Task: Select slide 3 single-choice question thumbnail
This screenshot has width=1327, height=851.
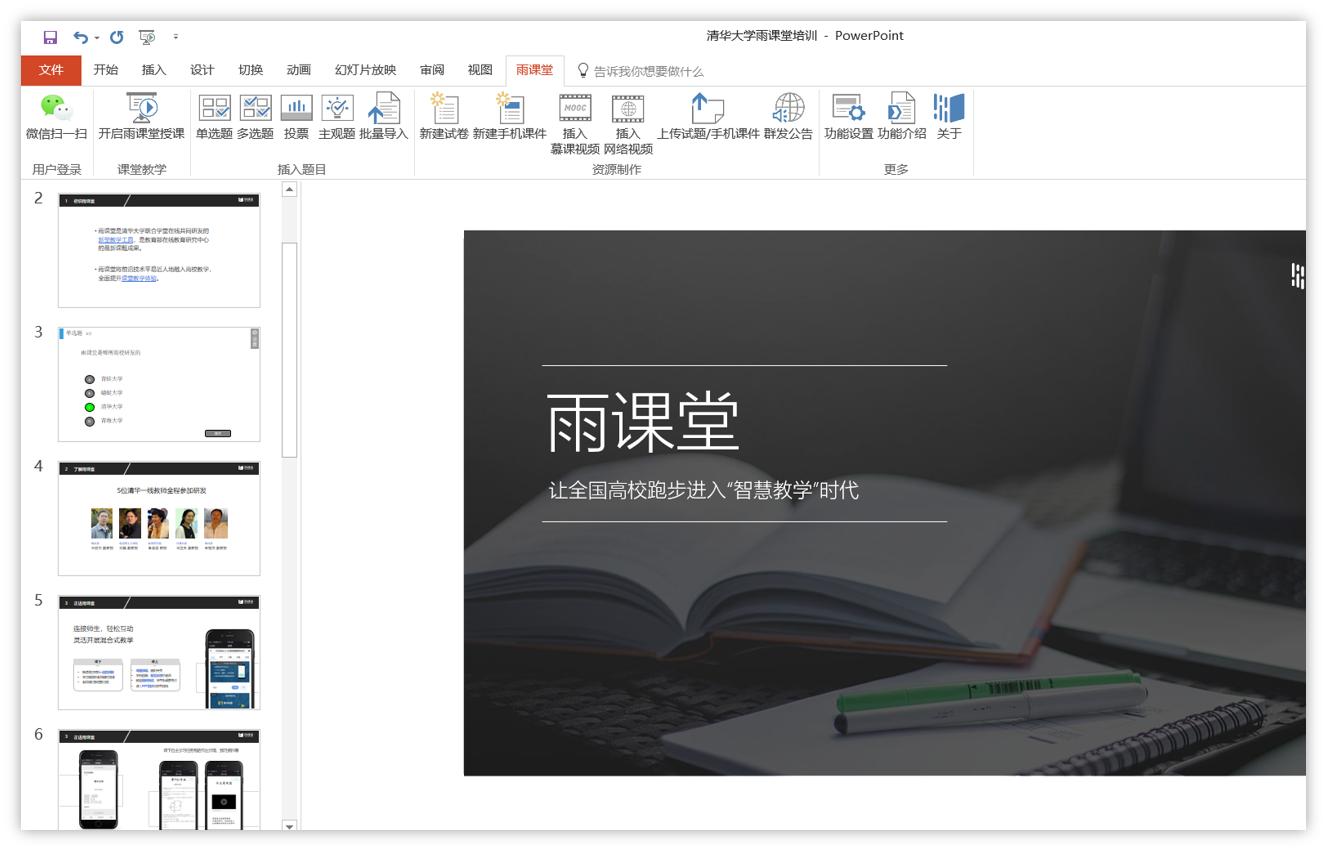Action: click(159, 384)
